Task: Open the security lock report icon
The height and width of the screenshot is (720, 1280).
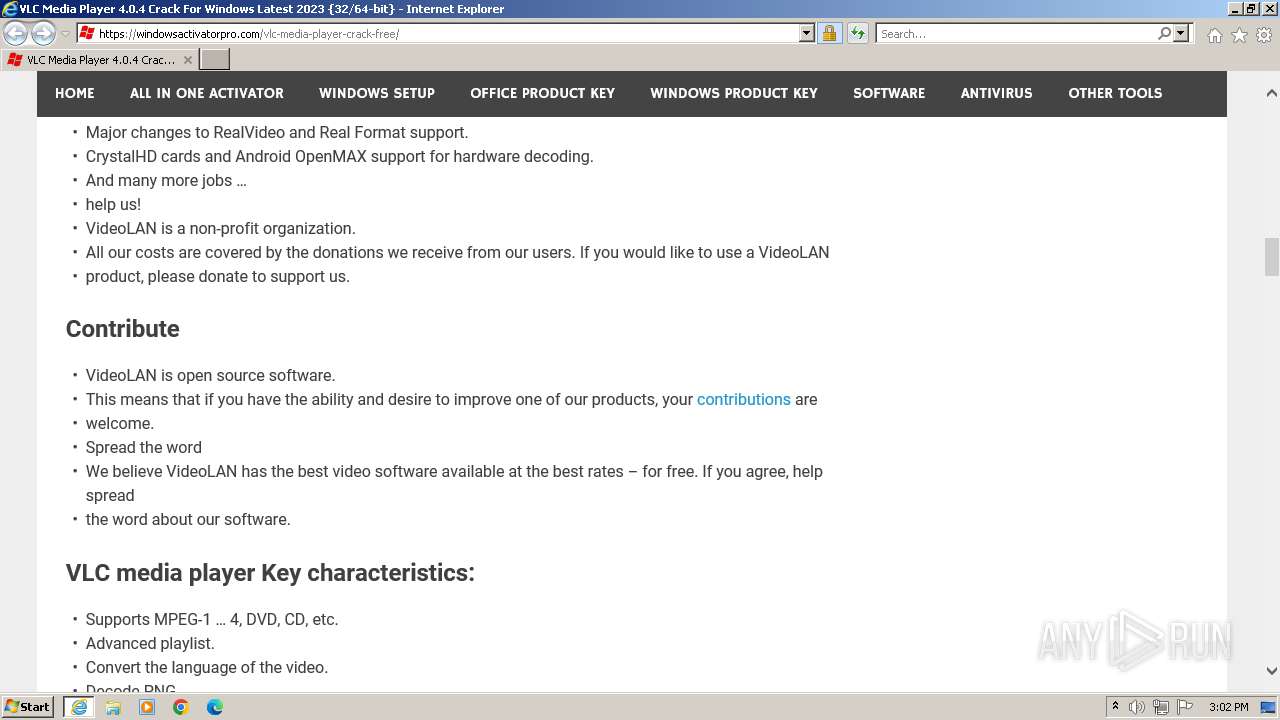Action: coord(829,33)
